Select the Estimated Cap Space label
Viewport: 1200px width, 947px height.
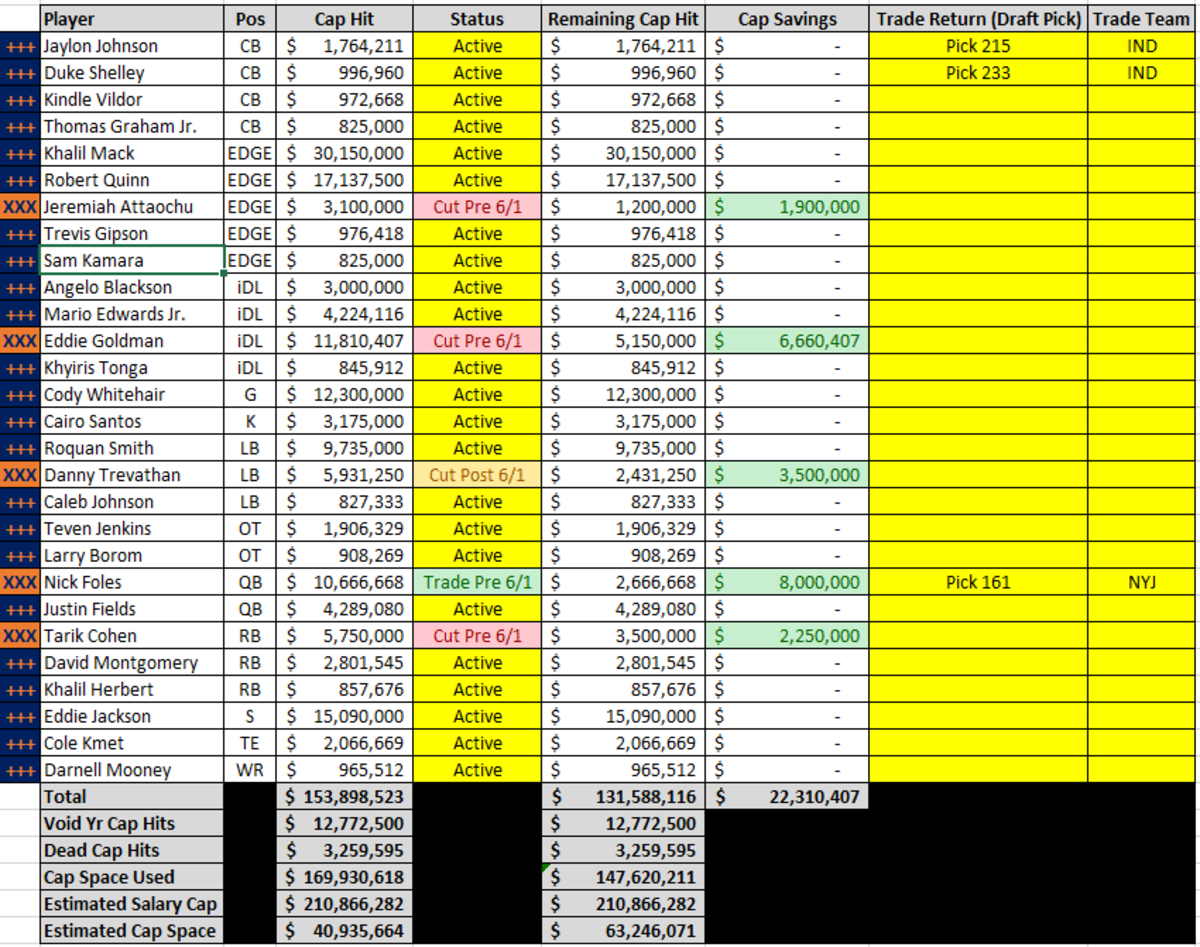point(132,931)
